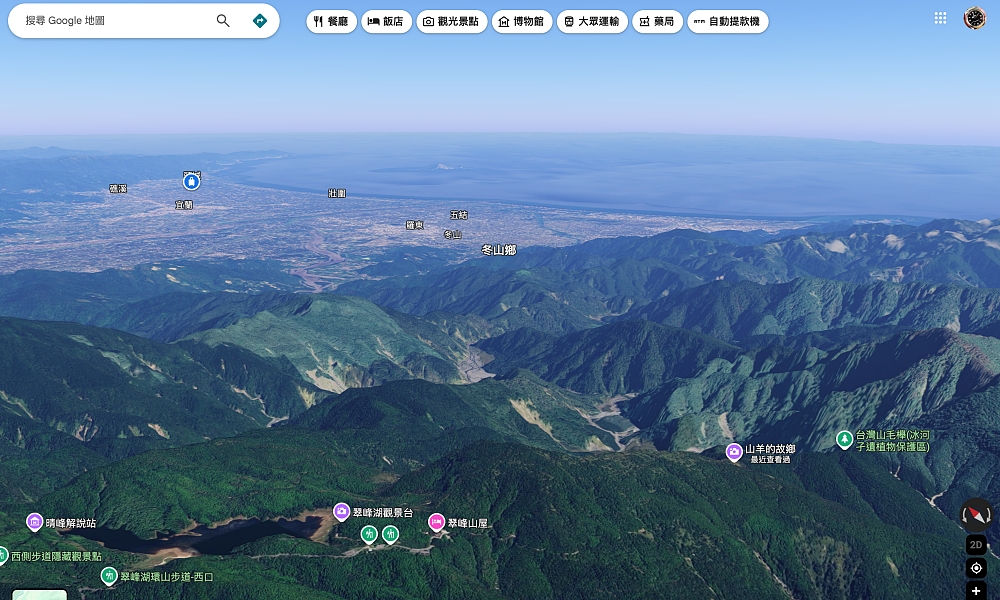The height and width of the screenshot is (600, 1000).
Task: Show my location with target icon
Action: (976, 567)
